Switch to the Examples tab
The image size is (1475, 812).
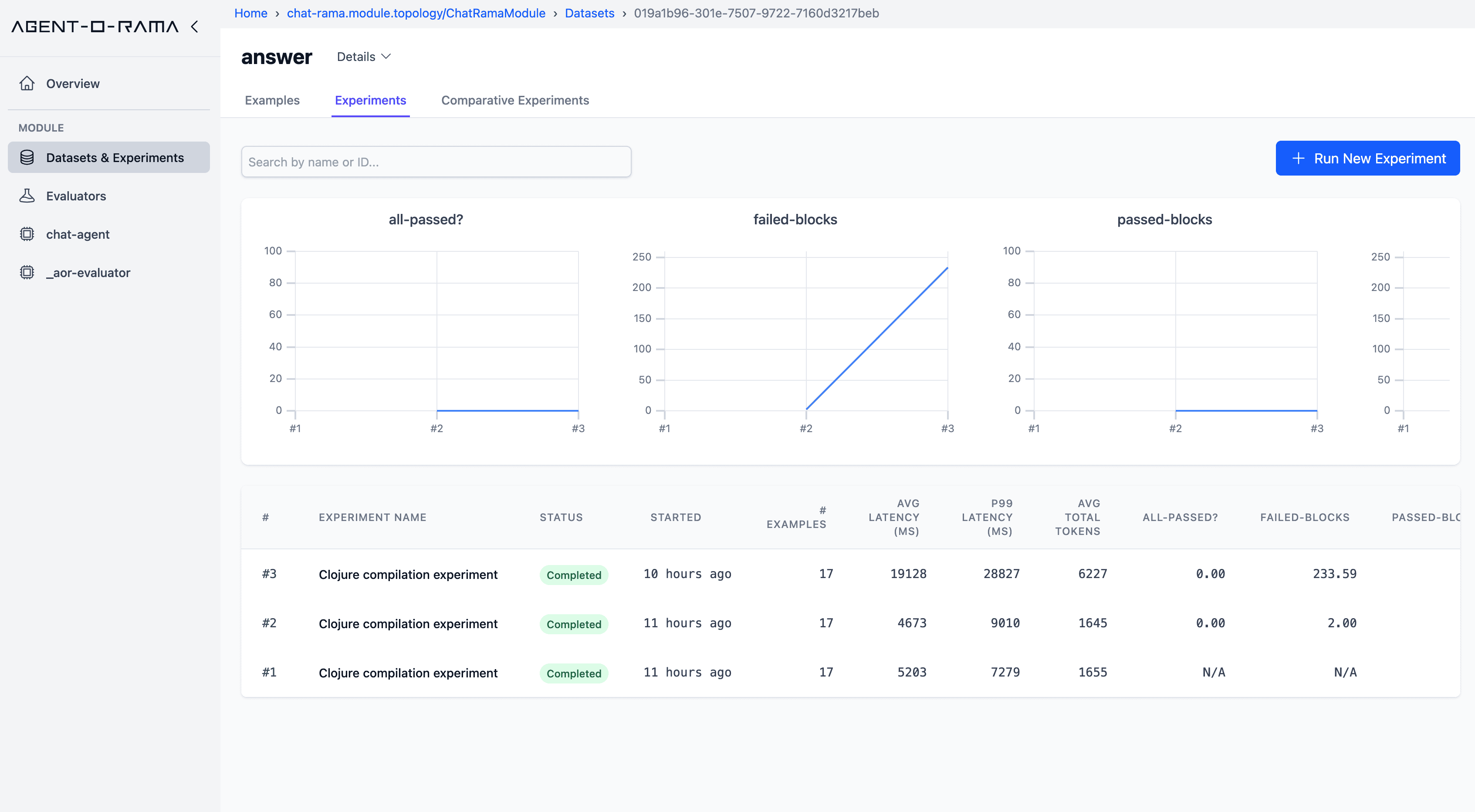pyautogui.click(x=272, y=100)
